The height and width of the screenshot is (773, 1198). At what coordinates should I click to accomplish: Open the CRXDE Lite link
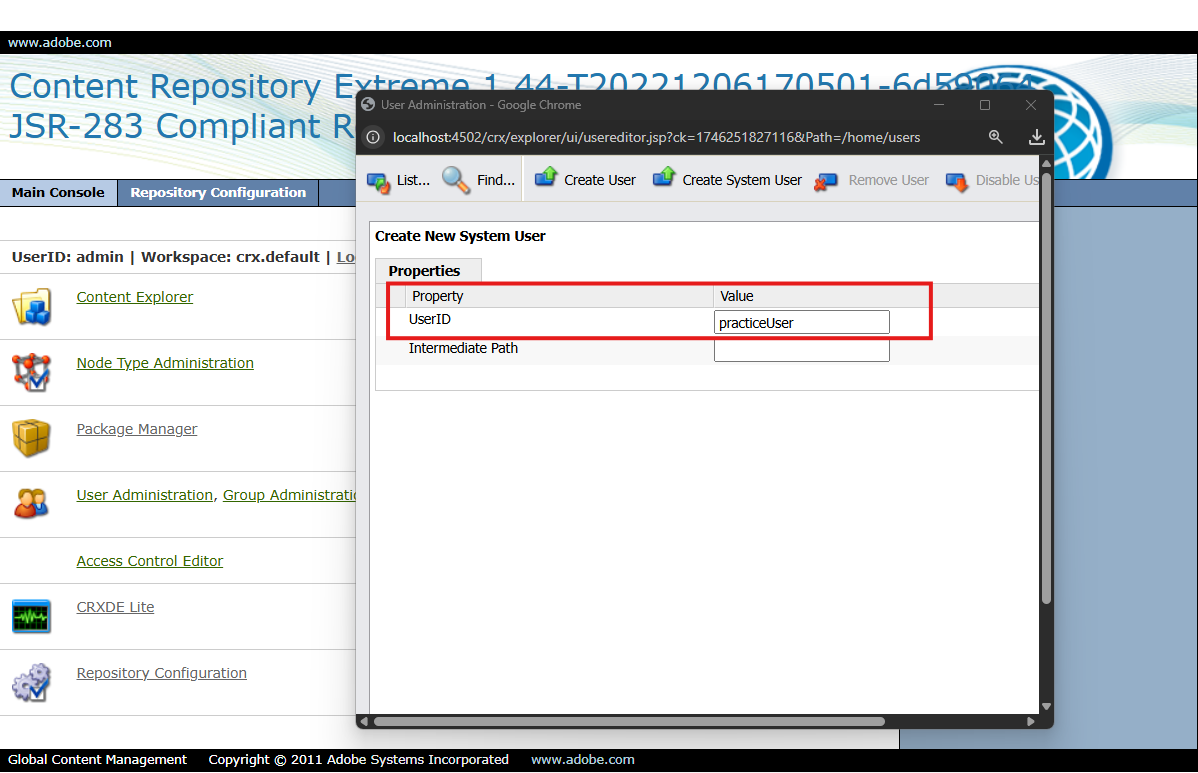115,607
